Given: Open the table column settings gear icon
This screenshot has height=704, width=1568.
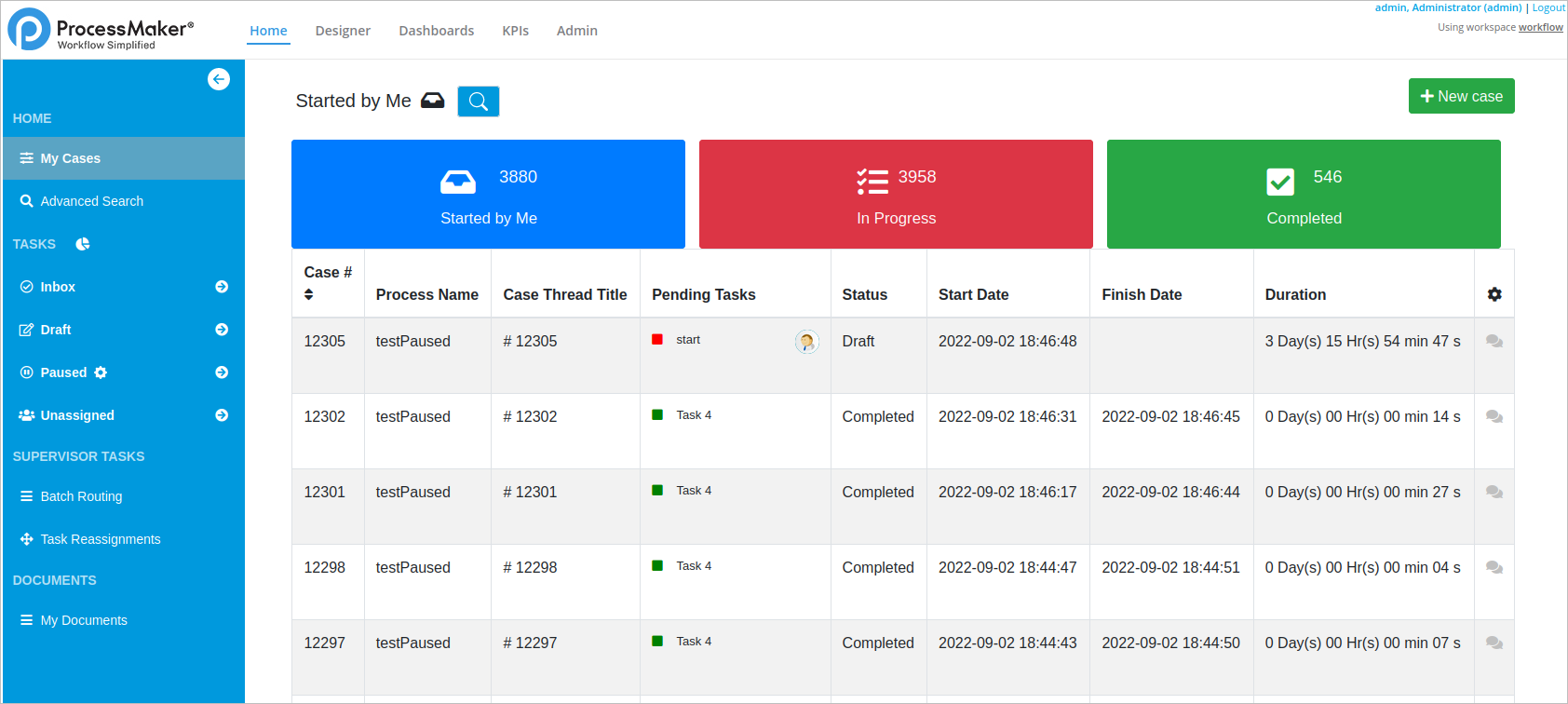Looking at the screenshot, I should (x=1494, y=294).
